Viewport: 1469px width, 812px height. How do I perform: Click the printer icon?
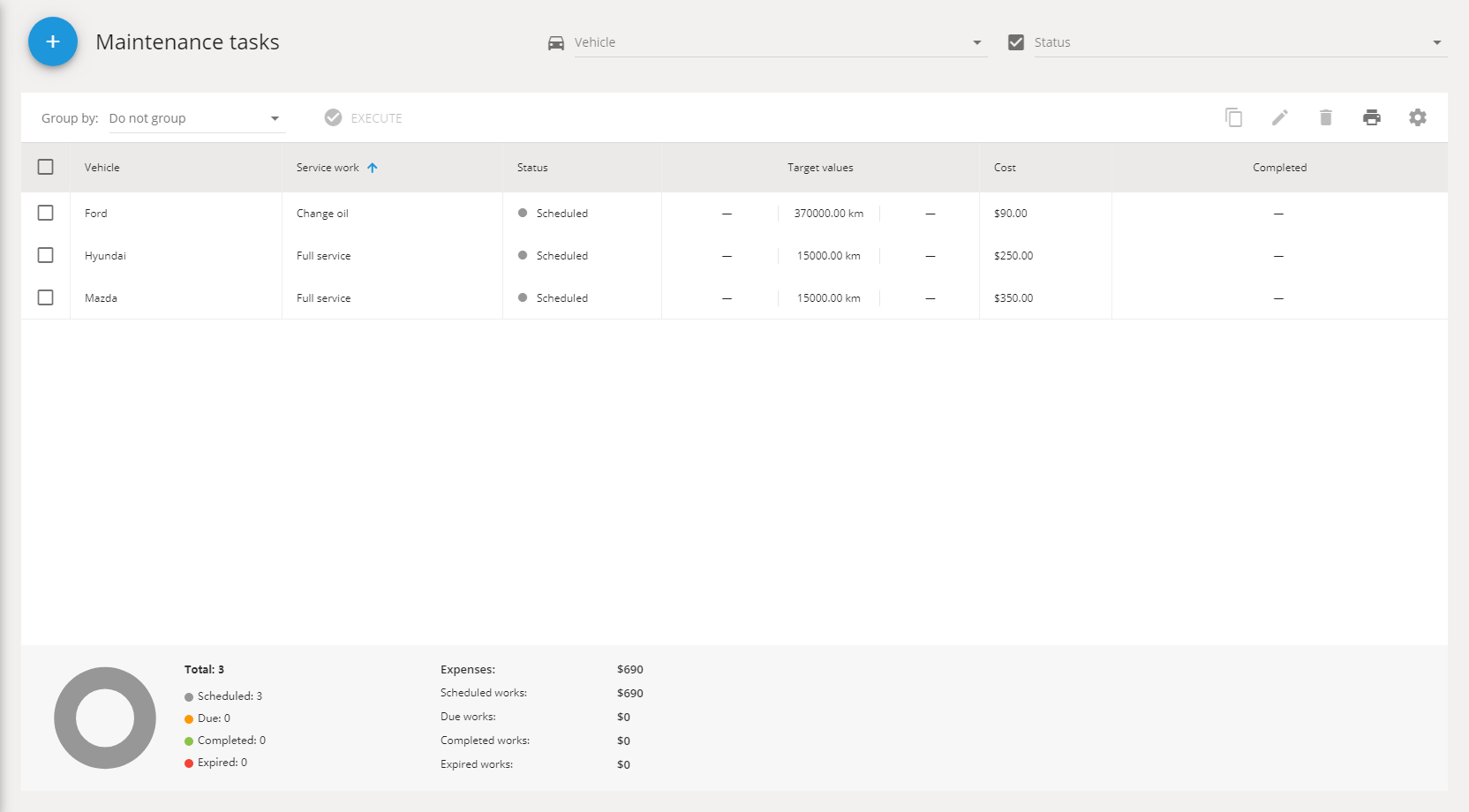tap(1372, 117)
